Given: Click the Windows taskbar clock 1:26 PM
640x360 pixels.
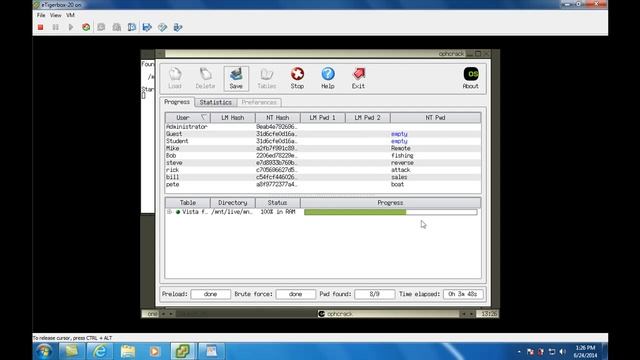Looking at the screenshot, I should point(585,348).
